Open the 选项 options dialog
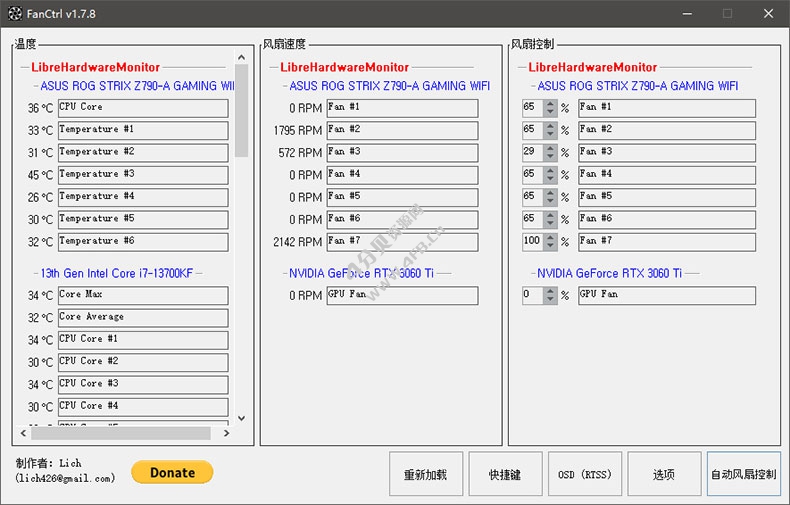 [x=664, y=474]
